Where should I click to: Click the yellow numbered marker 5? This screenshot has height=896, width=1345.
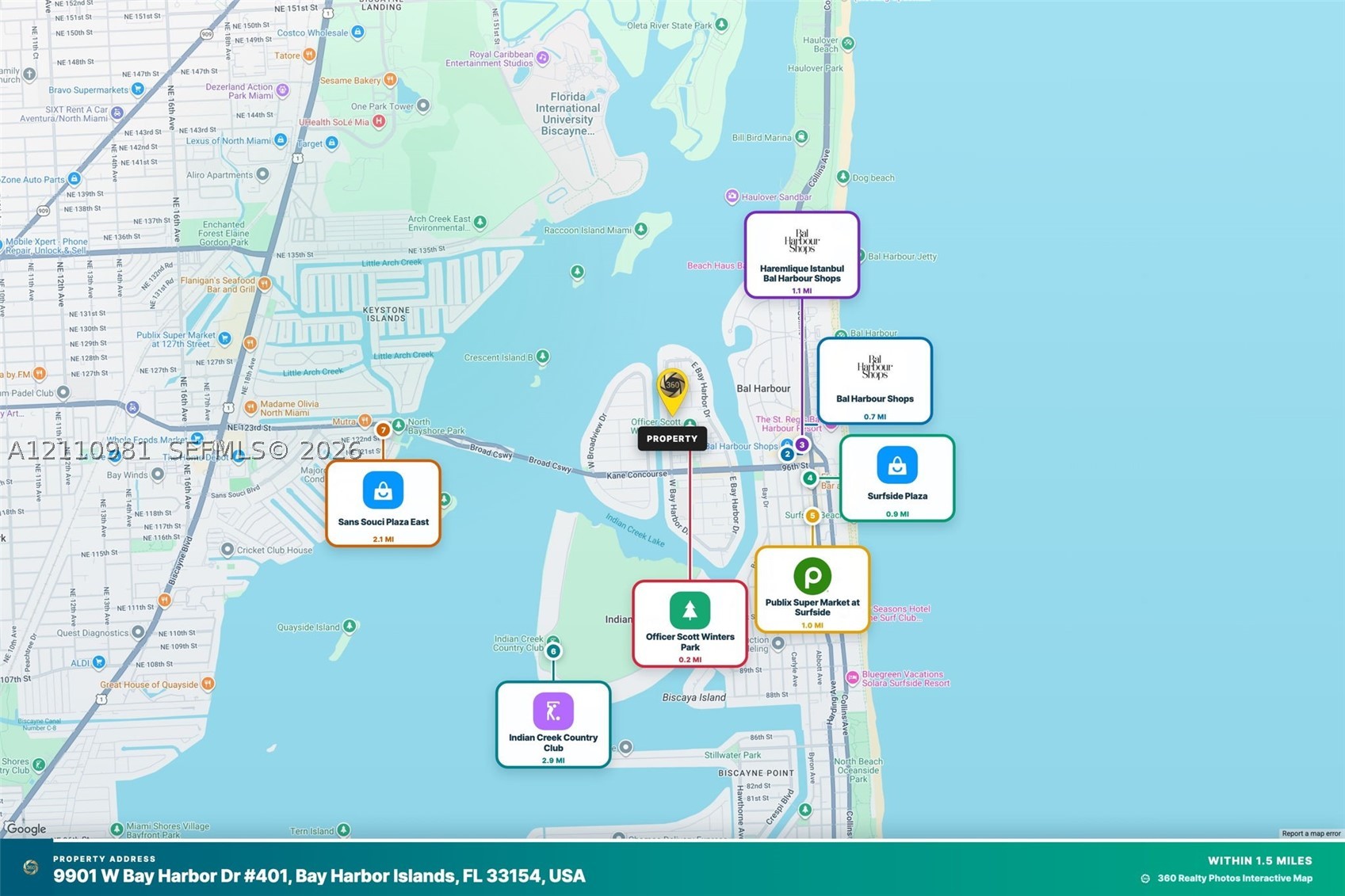[x=812, y=516]
